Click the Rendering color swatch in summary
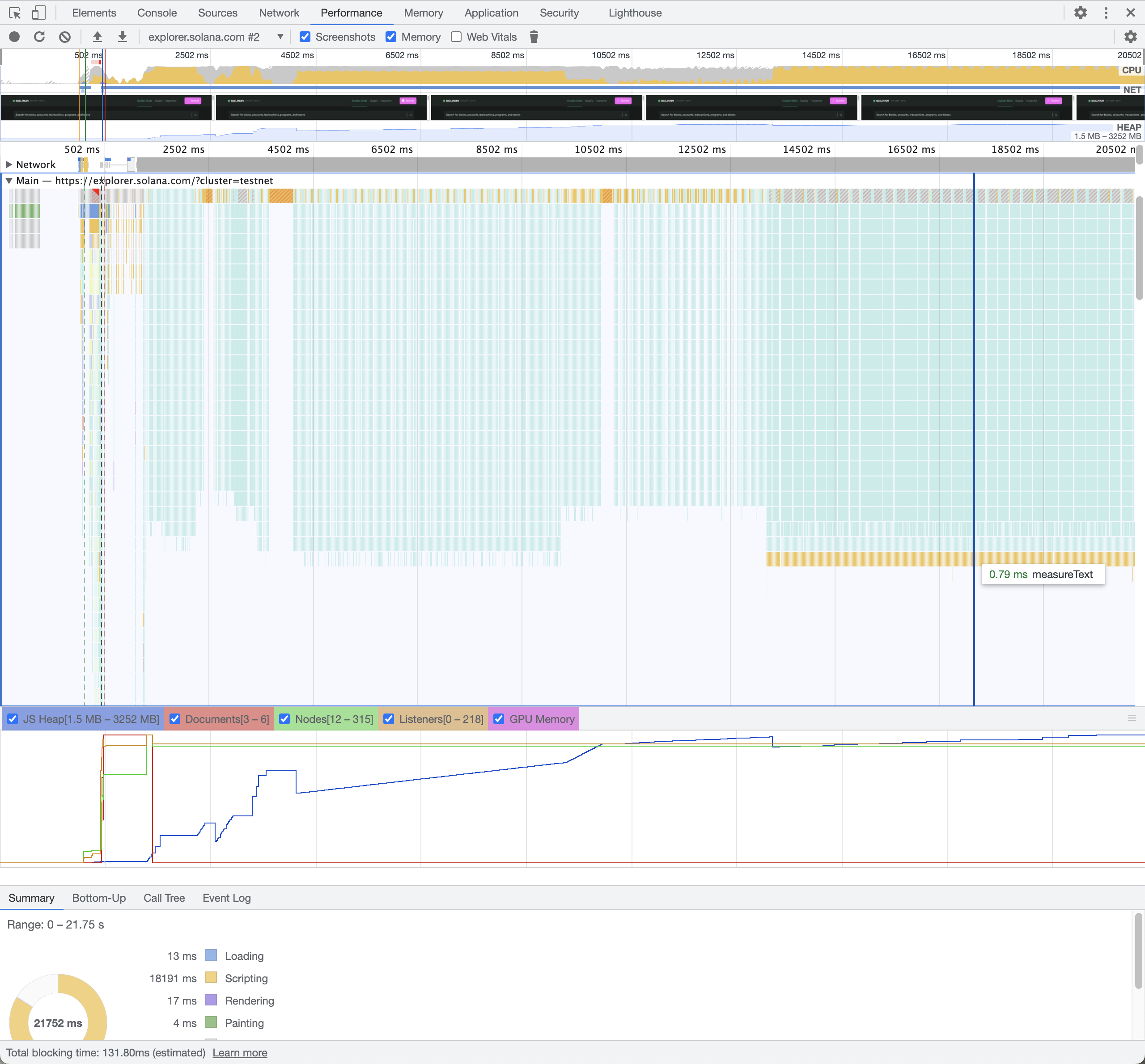The image size is (1145, 1064). (212, 1000)
